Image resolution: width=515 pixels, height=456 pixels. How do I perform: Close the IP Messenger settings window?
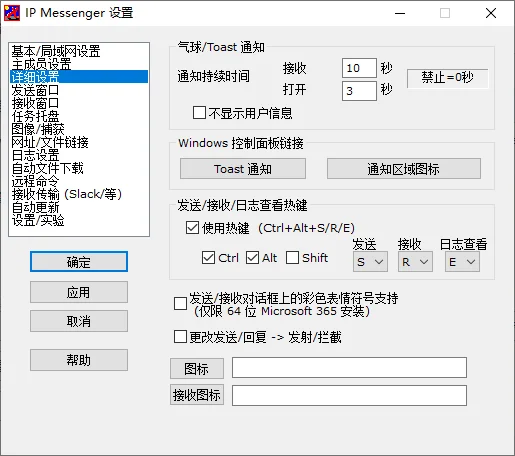point(491,13)
